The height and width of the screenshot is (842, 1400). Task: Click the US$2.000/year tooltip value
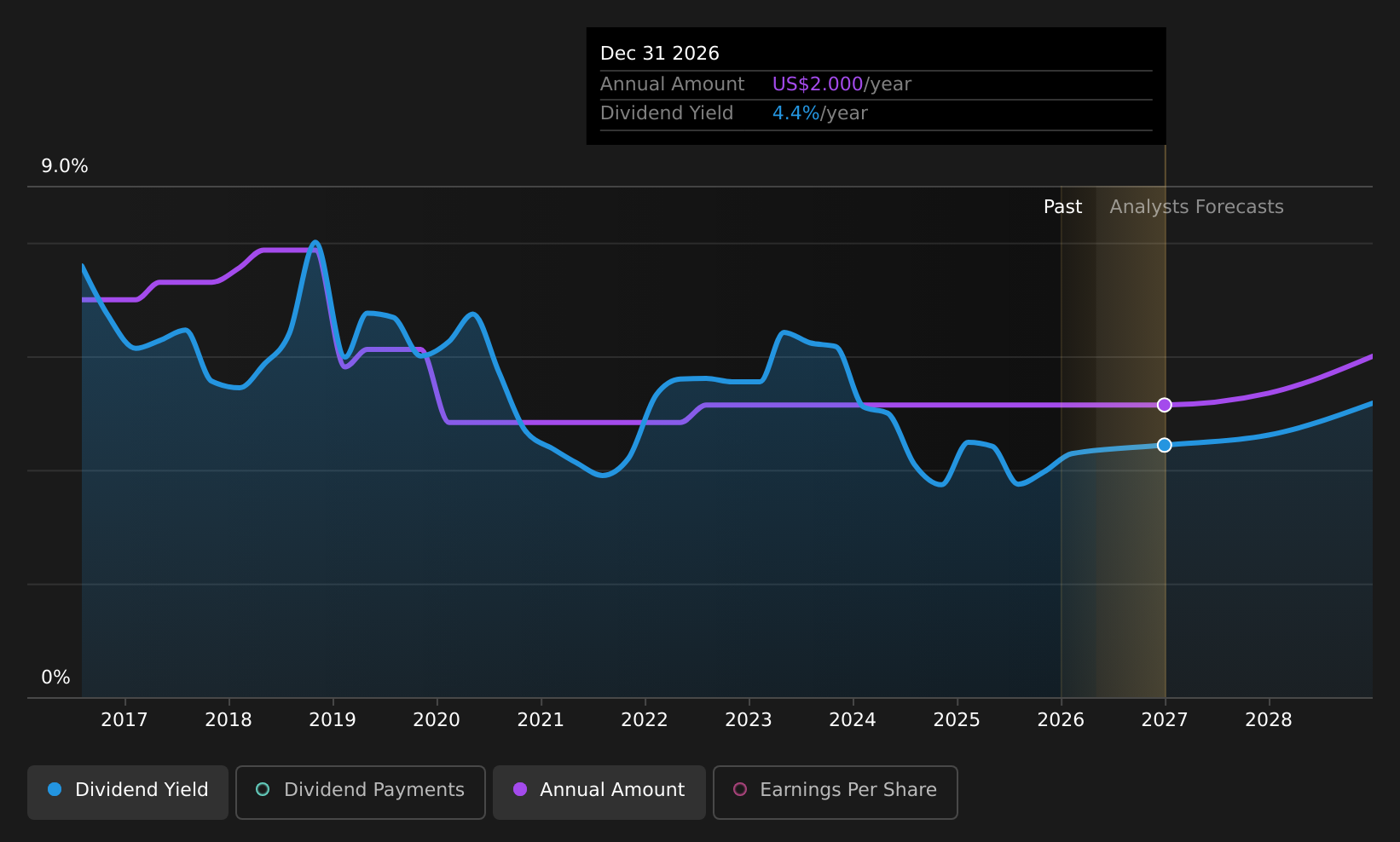coord(842,84)
